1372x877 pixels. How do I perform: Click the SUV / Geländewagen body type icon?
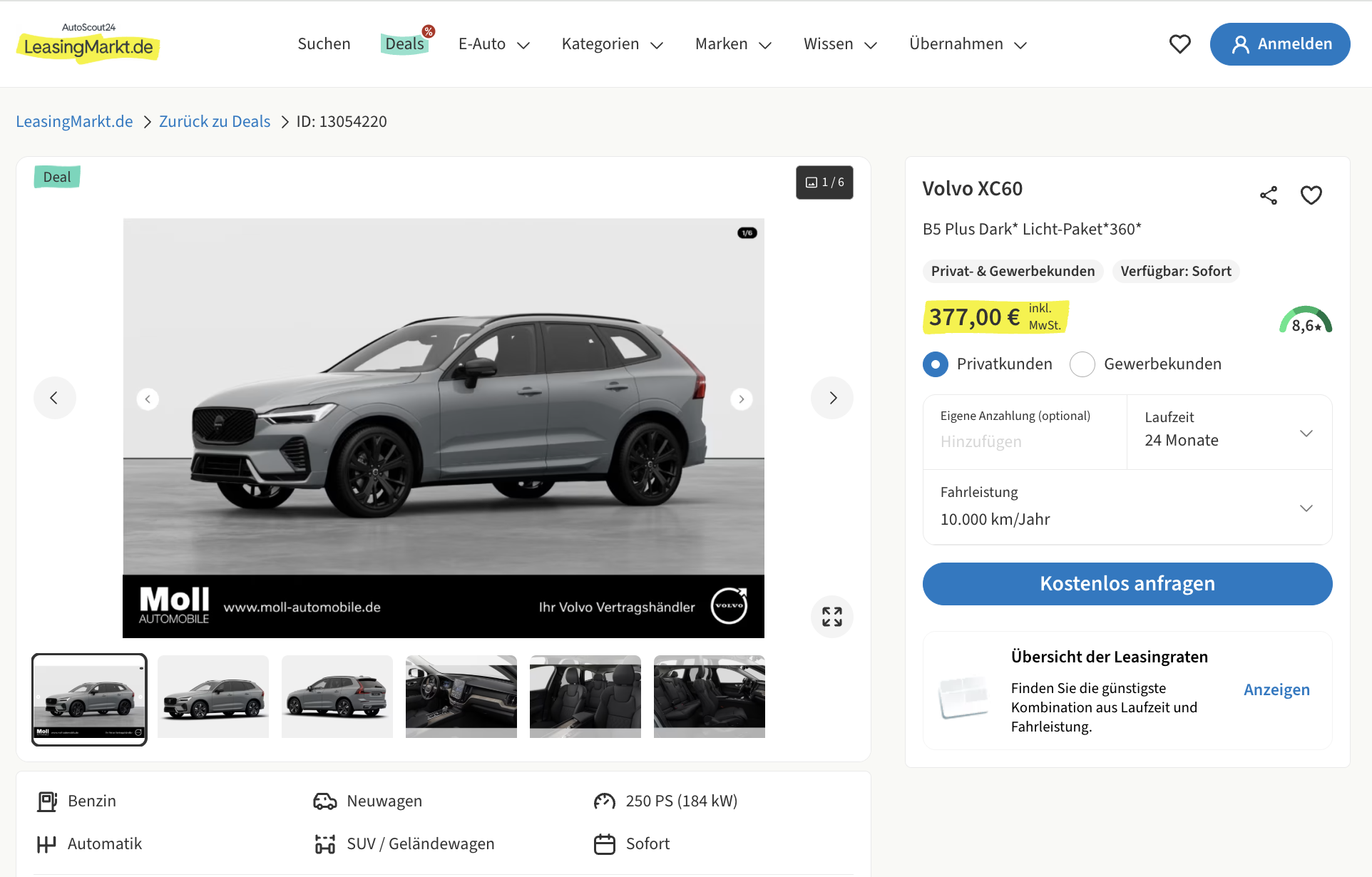(x=325, y=844)
